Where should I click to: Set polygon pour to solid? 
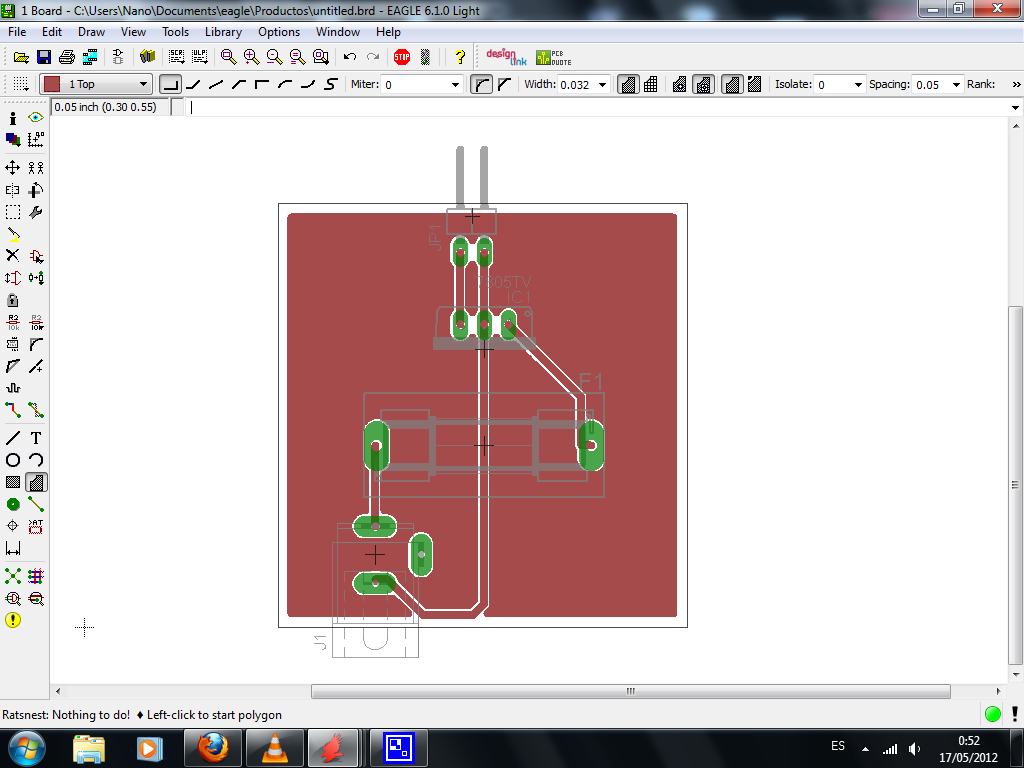pos(628,84)
